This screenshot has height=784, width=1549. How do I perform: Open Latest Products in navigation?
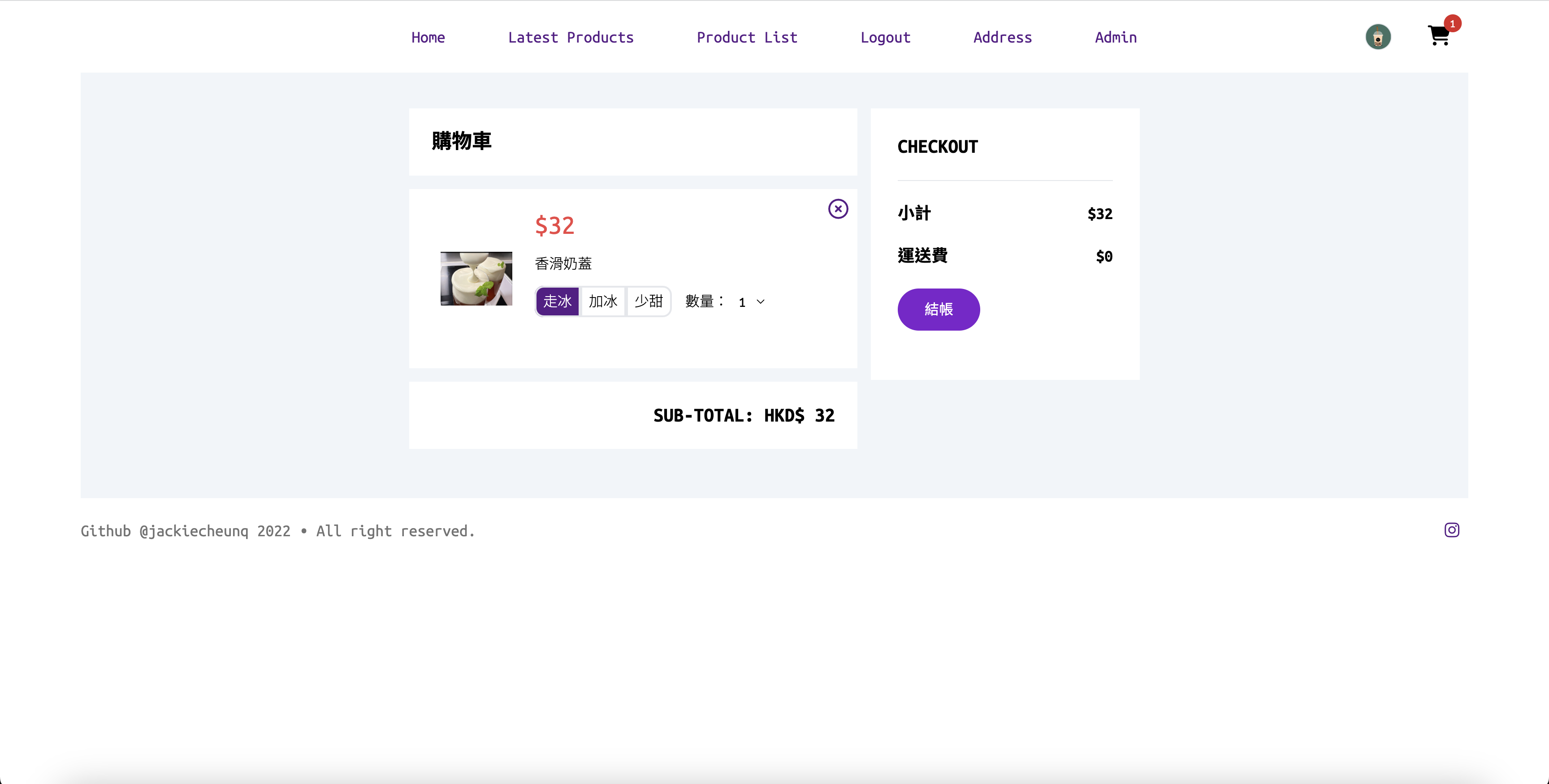(x=571, y=37)
